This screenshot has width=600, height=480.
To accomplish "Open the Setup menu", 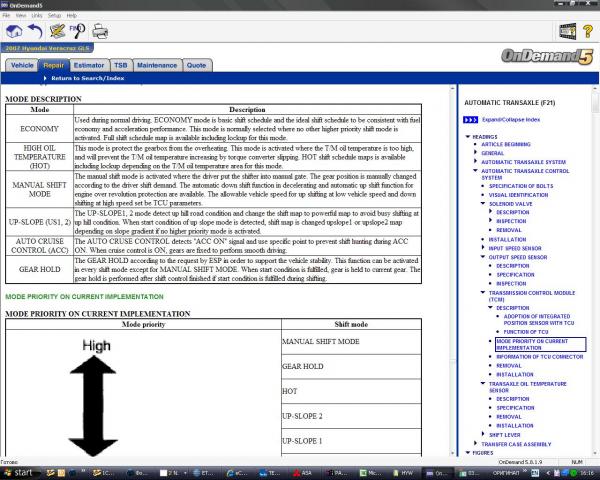I will pos(54,15).
